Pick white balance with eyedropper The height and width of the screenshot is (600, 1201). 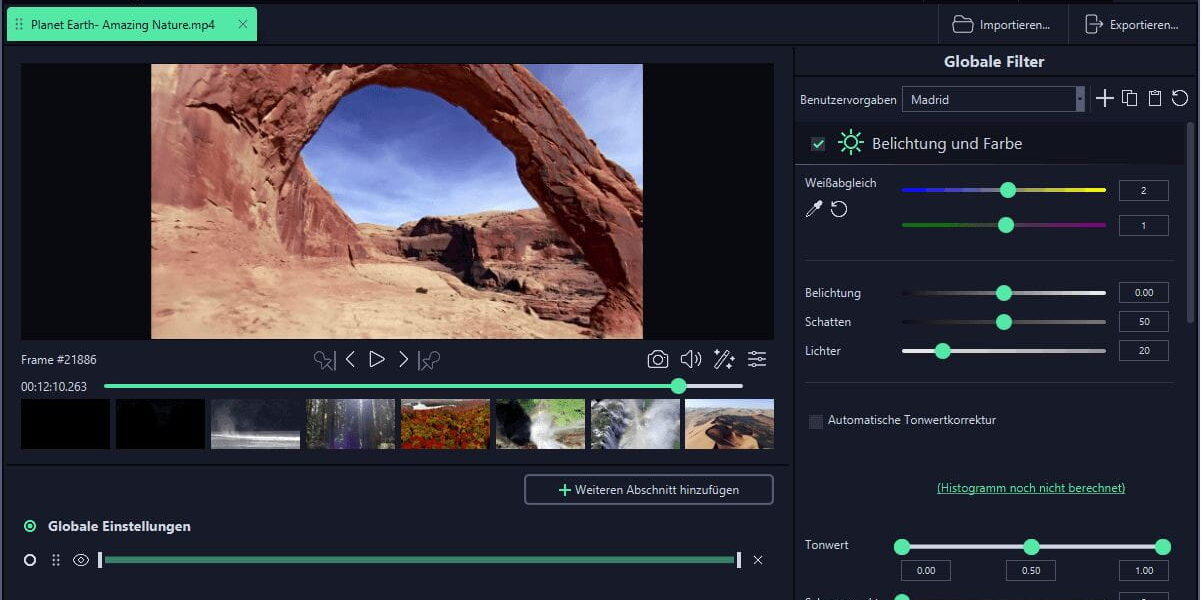(x=815, y=209)
